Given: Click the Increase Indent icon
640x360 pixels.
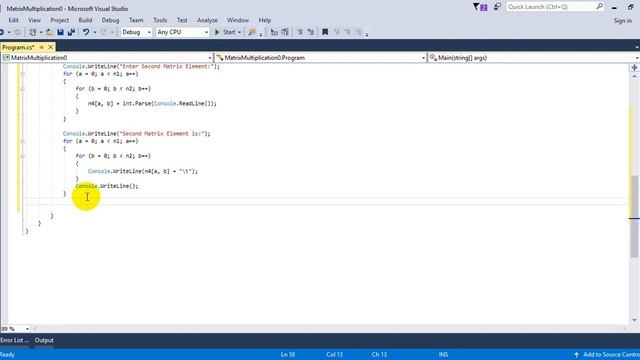Looking at the screenshot, I should [x=285, y=32].
